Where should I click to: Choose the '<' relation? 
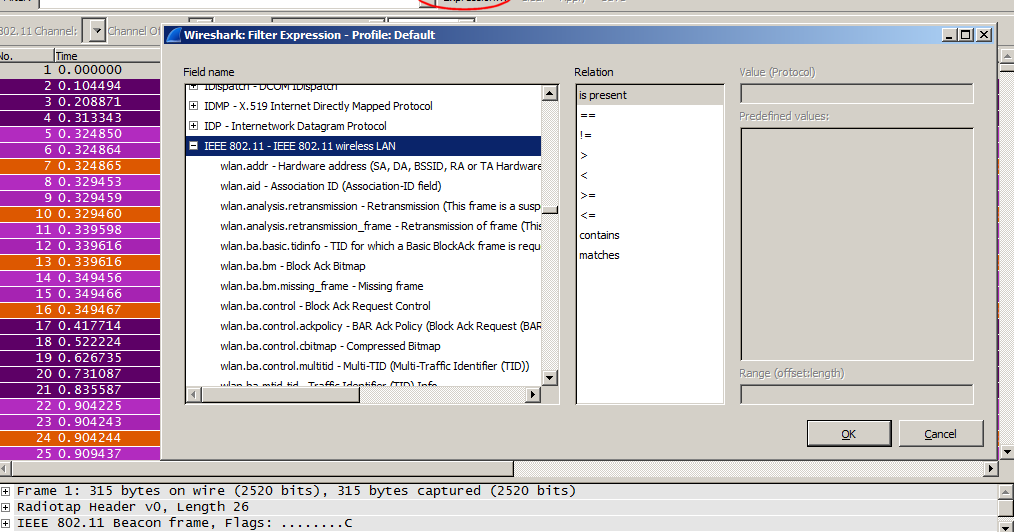click(649, 175)
